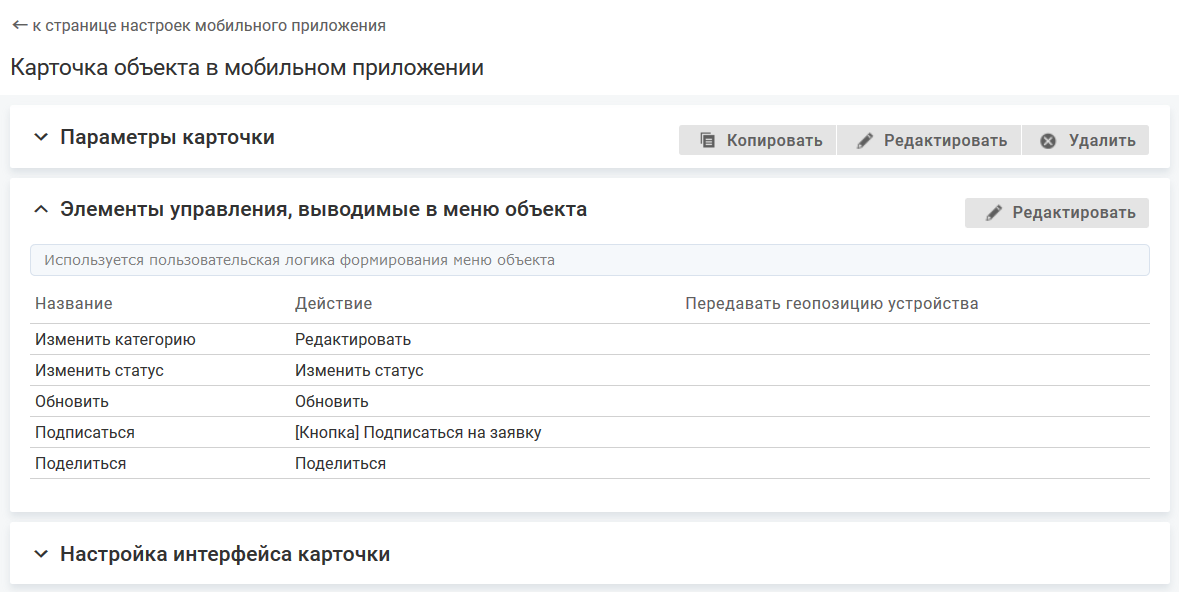Select the Изменить статус name cell
Viewport: 1179px width, 592px height.
point(99,370)
